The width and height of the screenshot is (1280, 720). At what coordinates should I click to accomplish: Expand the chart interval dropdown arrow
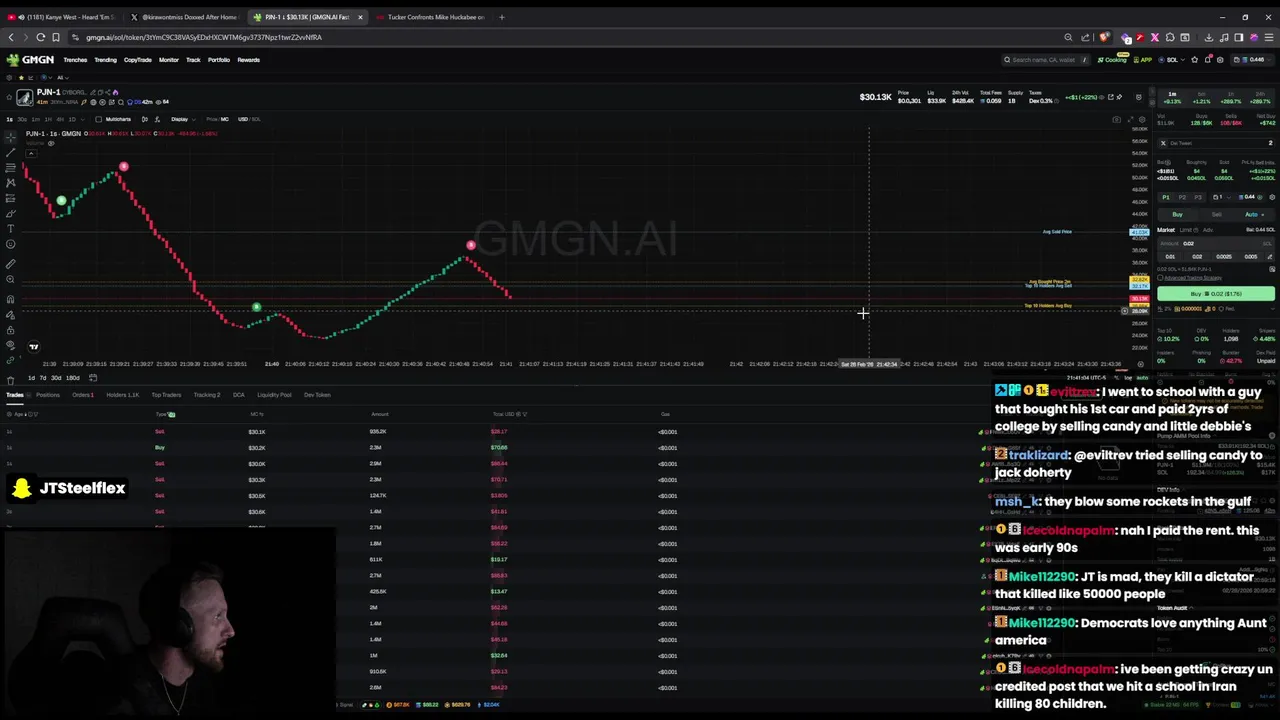(83, 119)
